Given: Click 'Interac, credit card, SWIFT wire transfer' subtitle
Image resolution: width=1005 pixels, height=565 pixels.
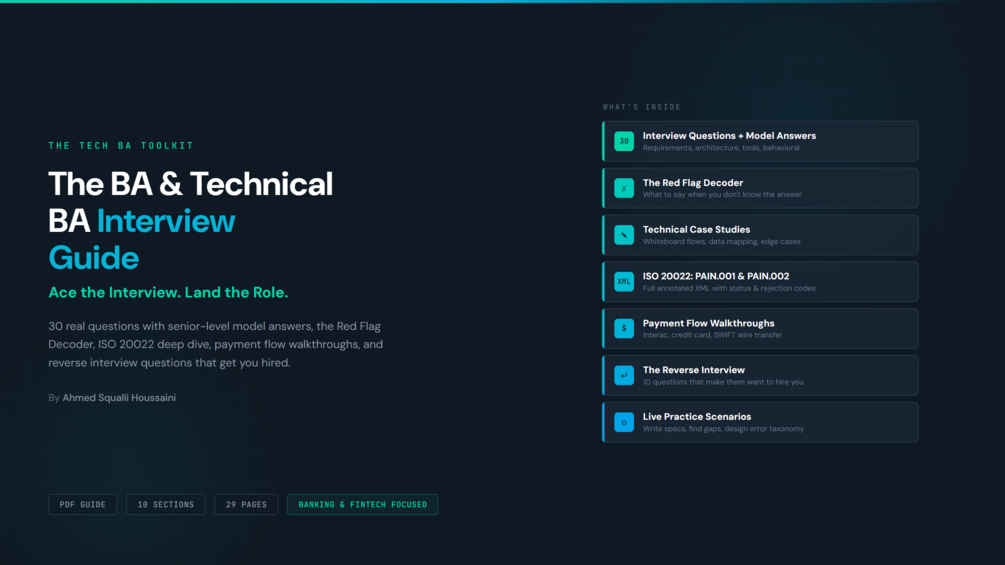Looking at the screenshot, I should coord(712,335).
